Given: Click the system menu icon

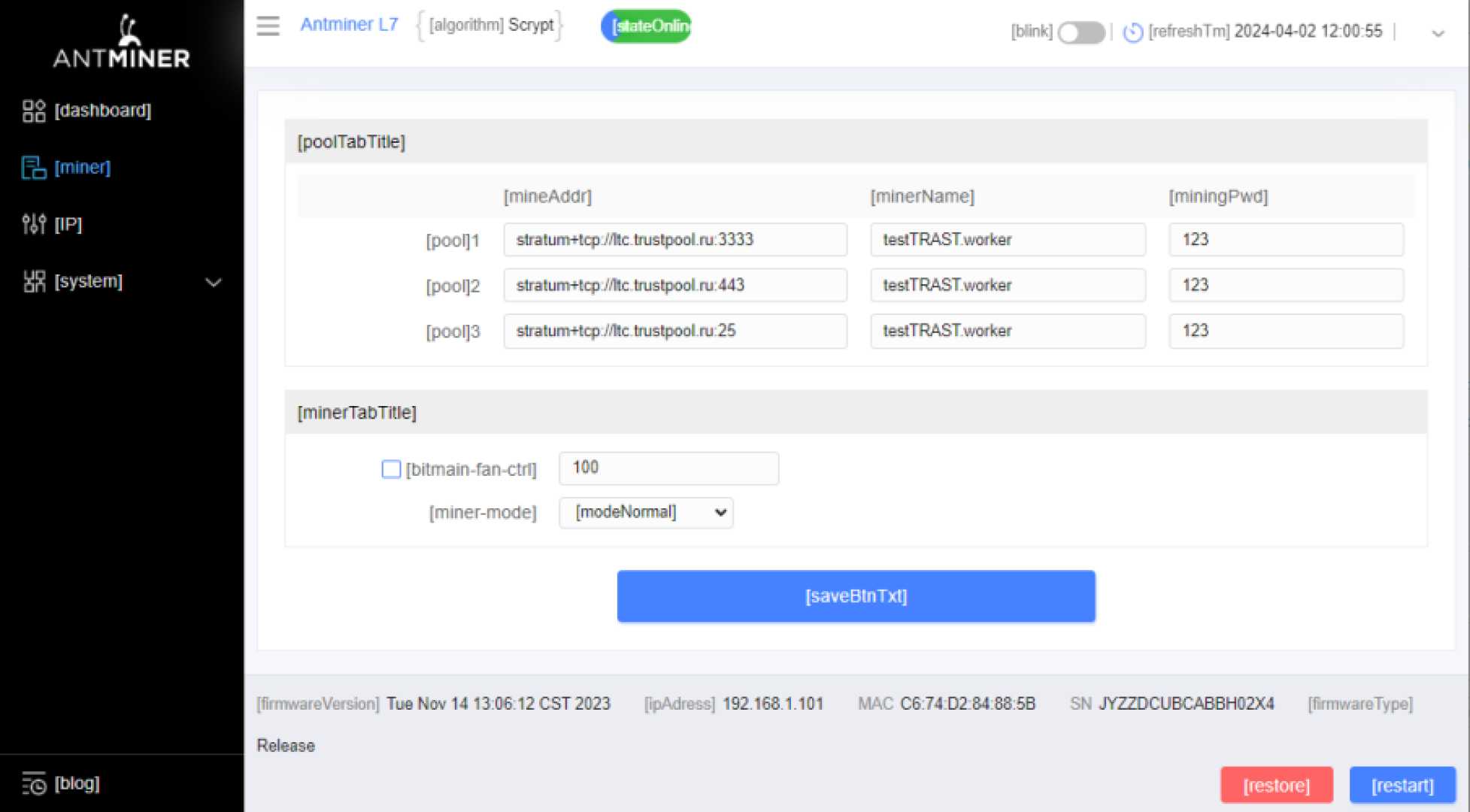Looking at the screenshot, I should point(34,281).
